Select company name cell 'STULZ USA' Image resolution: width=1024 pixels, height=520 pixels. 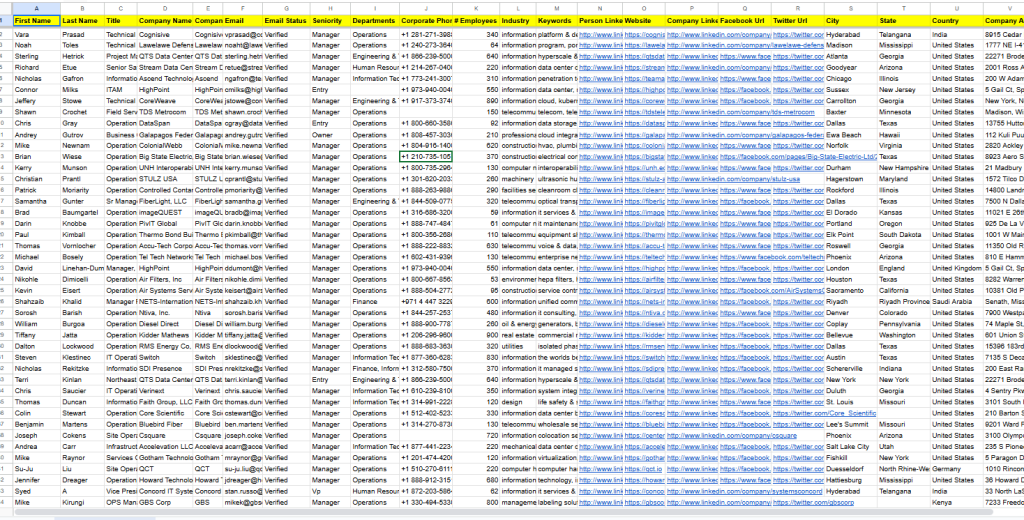[165, 179]
